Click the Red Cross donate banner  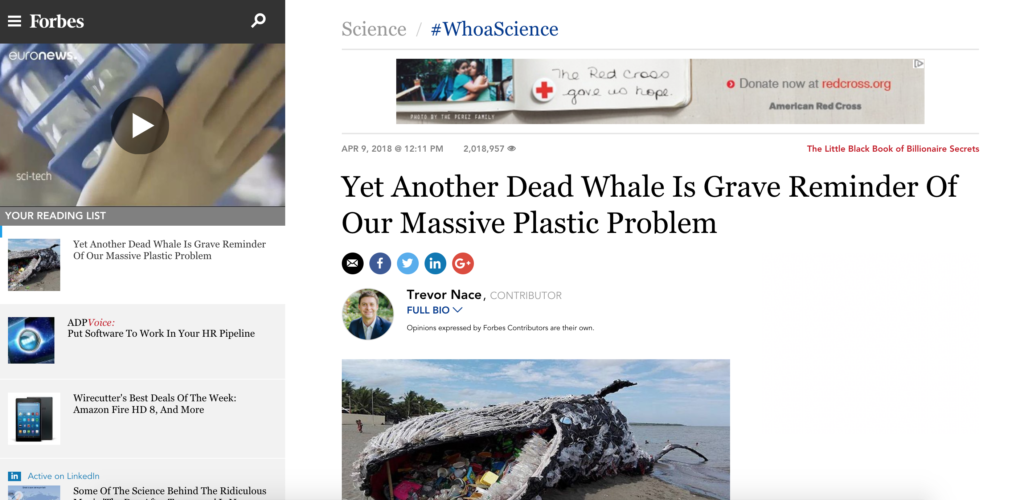(660, 91)
